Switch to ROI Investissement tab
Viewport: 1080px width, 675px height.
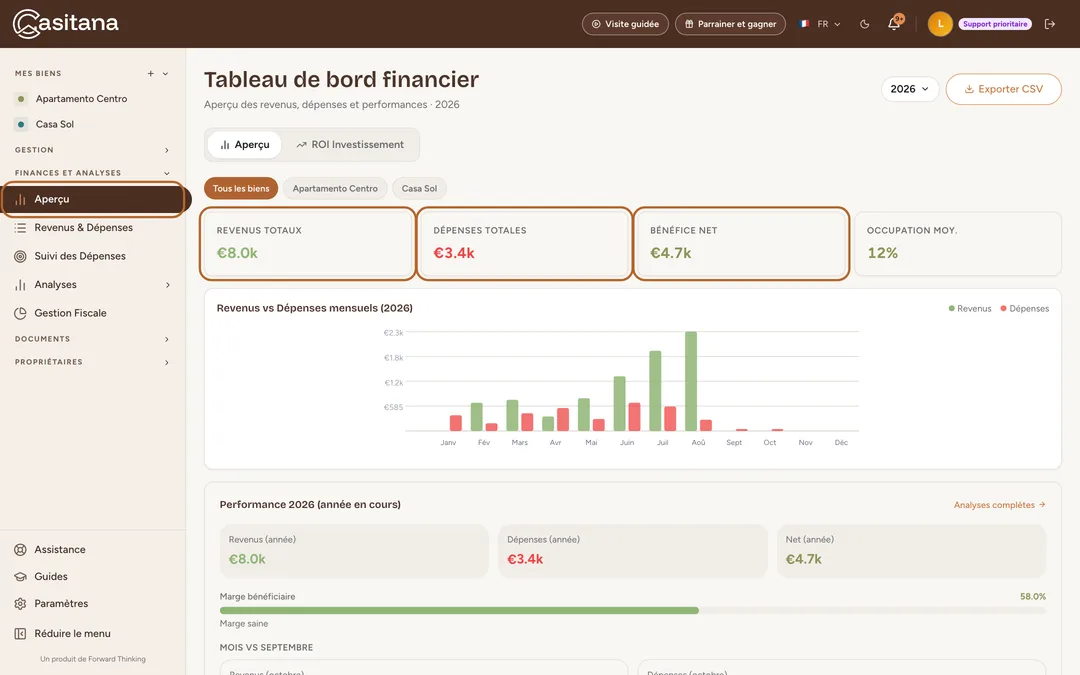coord(351,145)
